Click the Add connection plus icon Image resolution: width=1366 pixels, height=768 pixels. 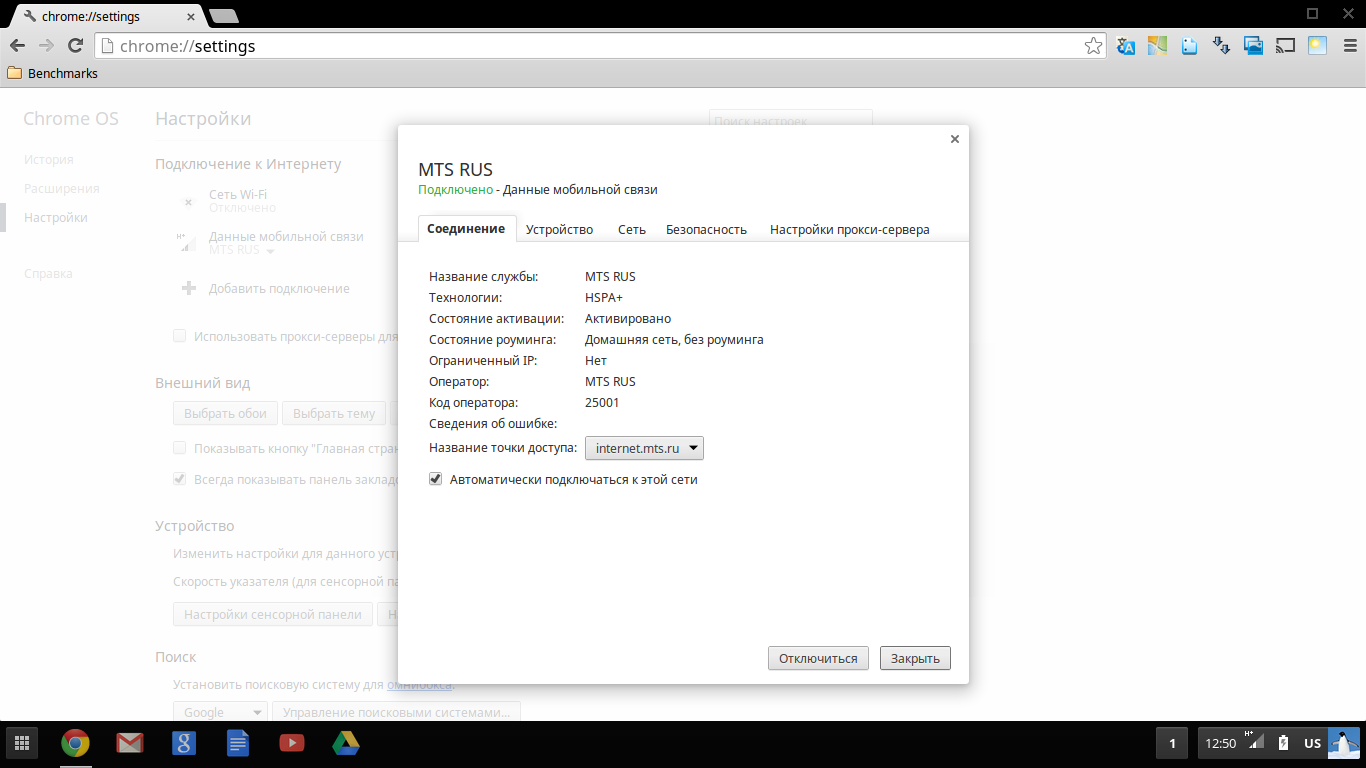[188, 288]
